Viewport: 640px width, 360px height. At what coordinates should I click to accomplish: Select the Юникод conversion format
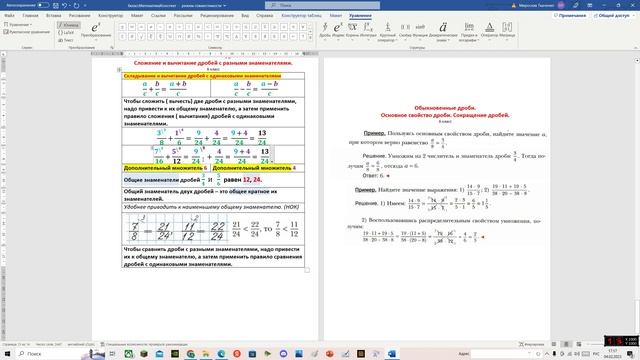point(69,25)
